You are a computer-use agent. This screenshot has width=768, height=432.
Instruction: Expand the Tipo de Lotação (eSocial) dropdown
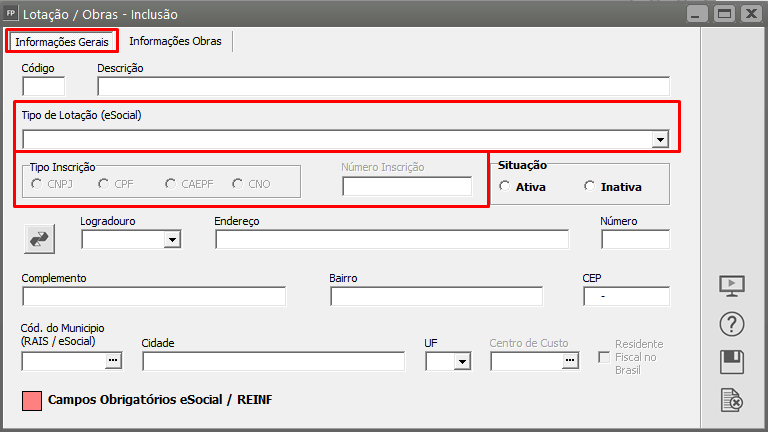(x=660, y=140)
